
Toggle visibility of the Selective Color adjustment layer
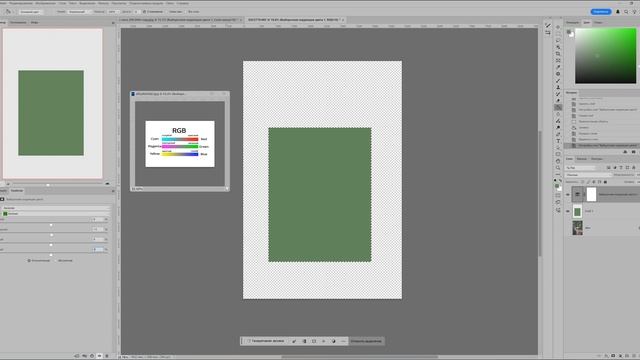tap(568, 195)
